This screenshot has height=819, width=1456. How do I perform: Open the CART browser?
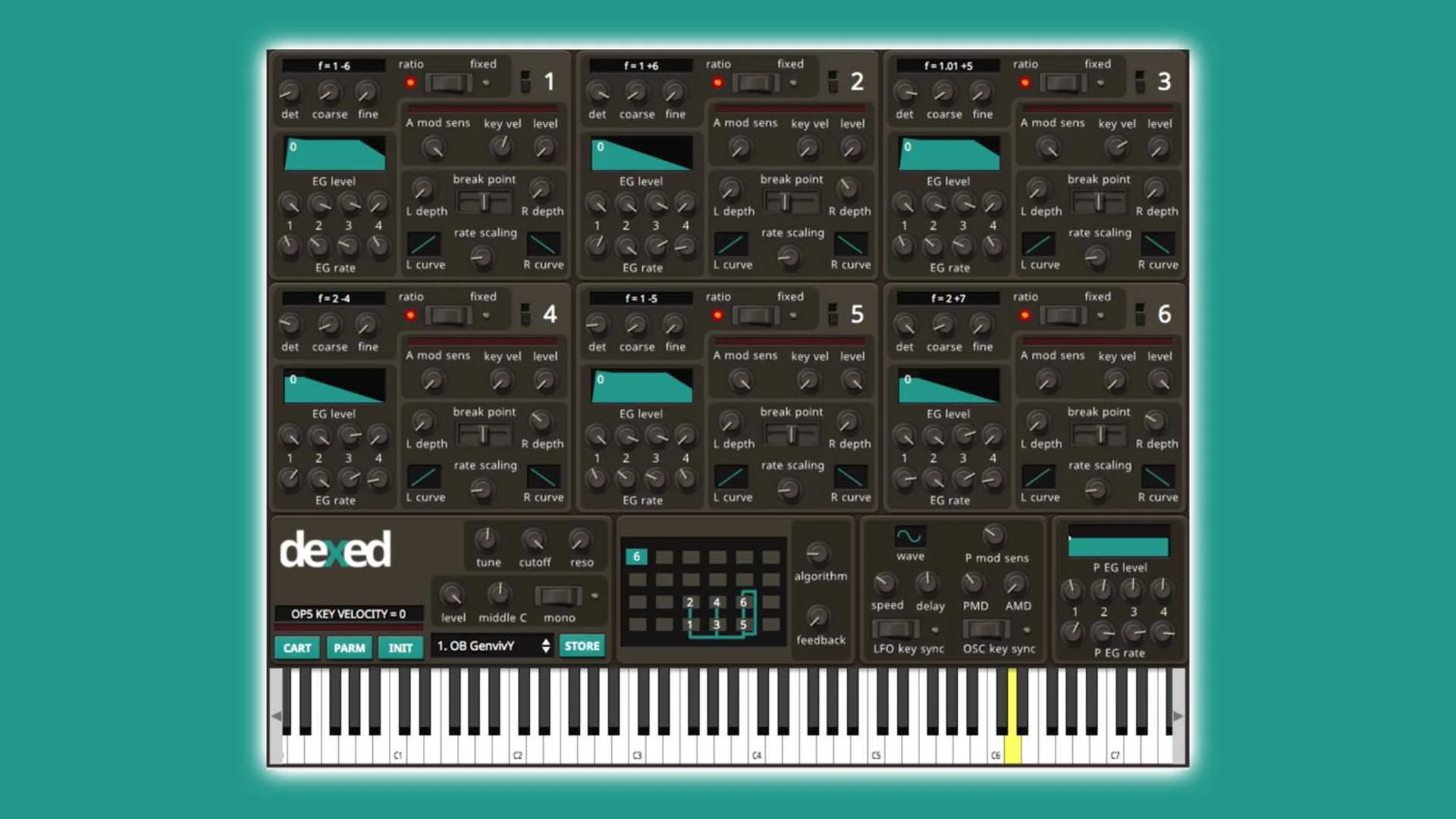[297, 648]
